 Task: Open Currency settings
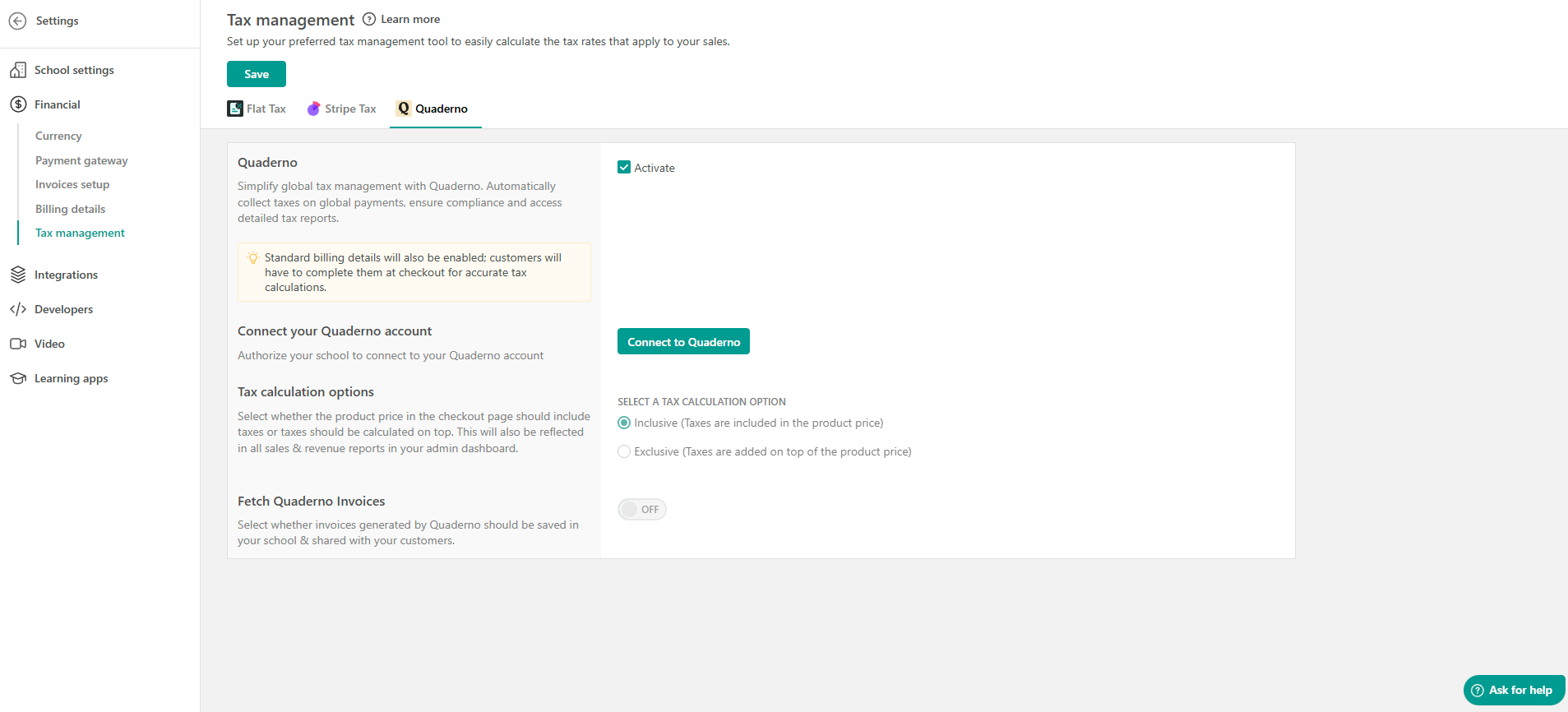tap(58, 136)
